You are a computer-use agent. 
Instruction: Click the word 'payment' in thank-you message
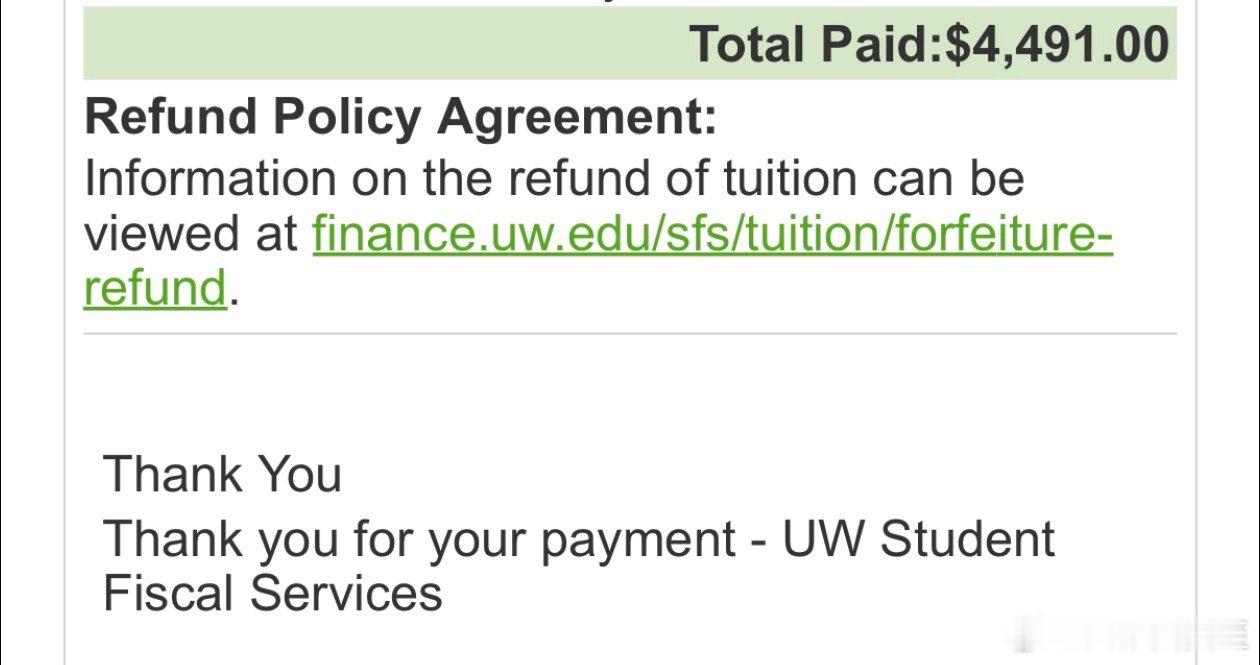click(x=638, y=542)
